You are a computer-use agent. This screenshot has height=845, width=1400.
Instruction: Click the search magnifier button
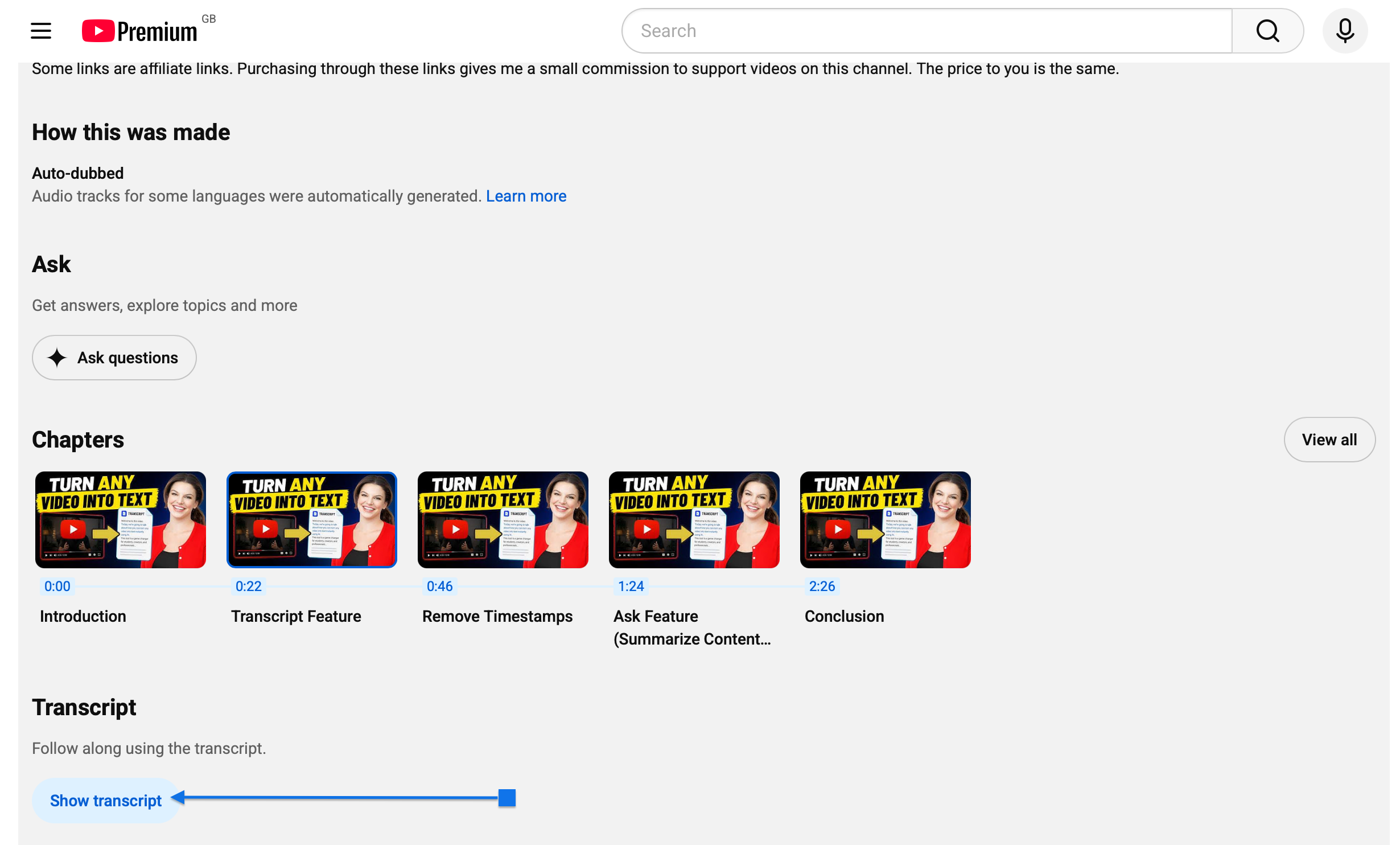pyautogui.click(x=1268, y=31)
